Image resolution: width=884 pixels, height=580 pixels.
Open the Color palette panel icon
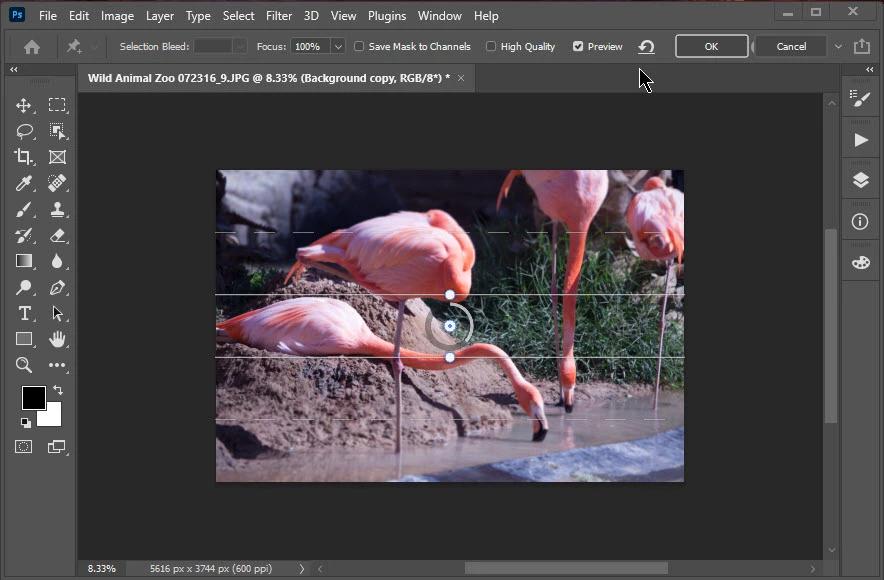coord(860,263)
